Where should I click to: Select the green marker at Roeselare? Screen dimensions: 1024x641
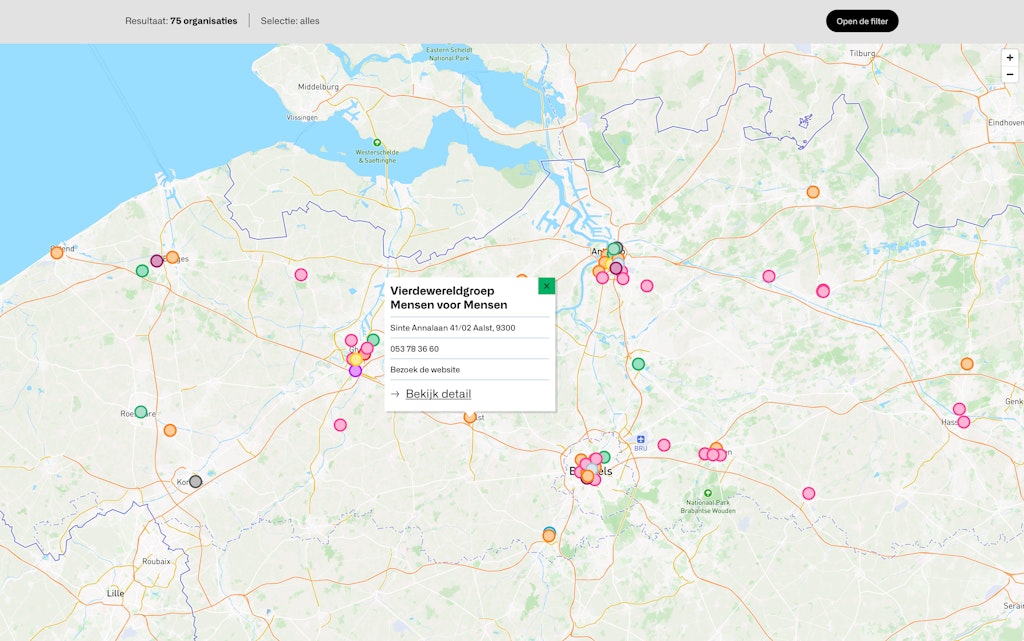click(x=141, y=411)
